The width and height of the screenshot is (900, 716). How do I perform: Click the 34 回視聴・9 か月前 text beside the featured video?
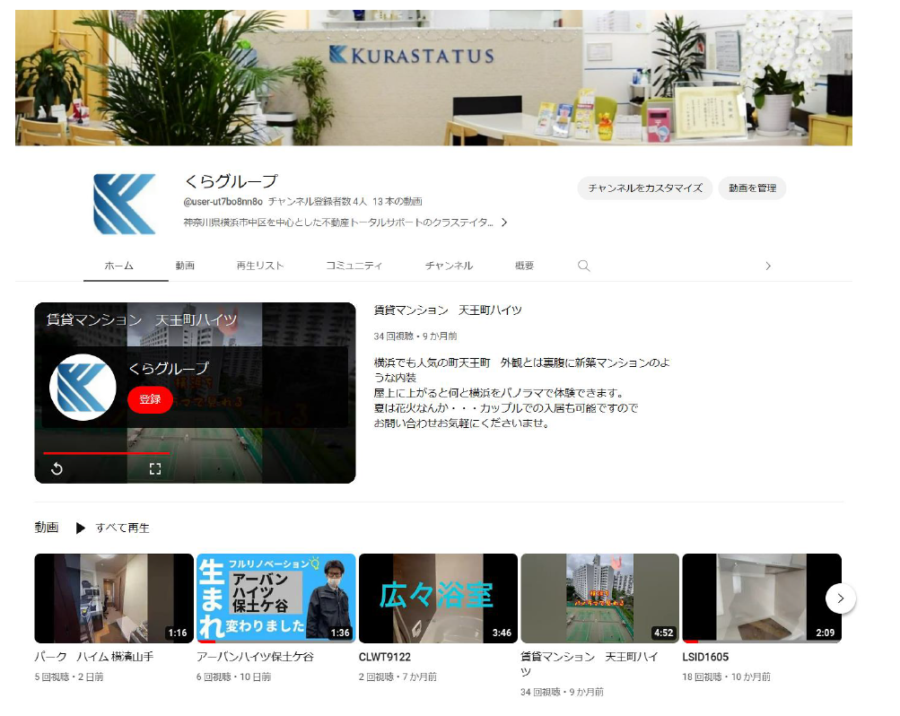coord(415,336)
